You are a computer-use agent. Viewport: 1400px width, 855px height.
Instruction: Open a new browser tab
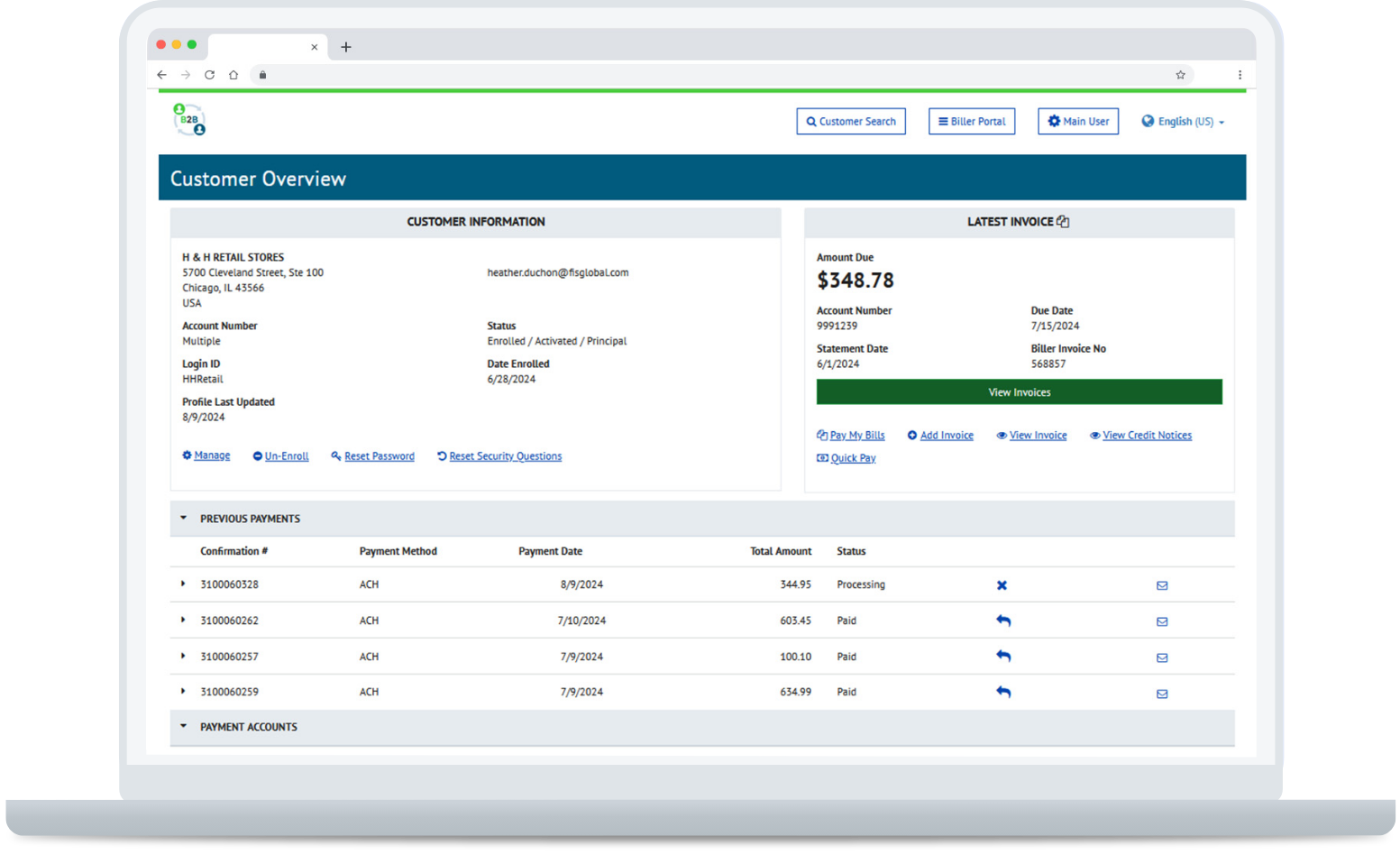coord(346,47)
